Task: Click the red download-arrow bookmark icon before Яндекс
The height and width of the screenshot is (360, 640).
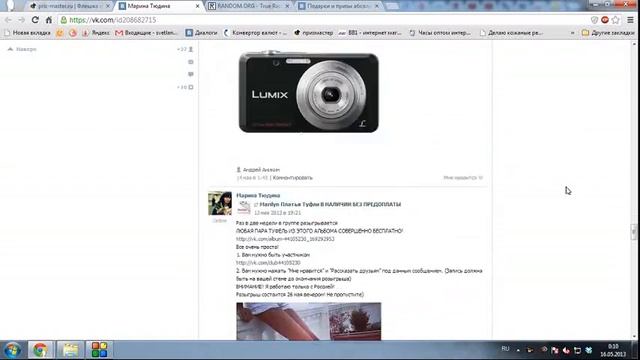Action: click(x=85, y=33)
